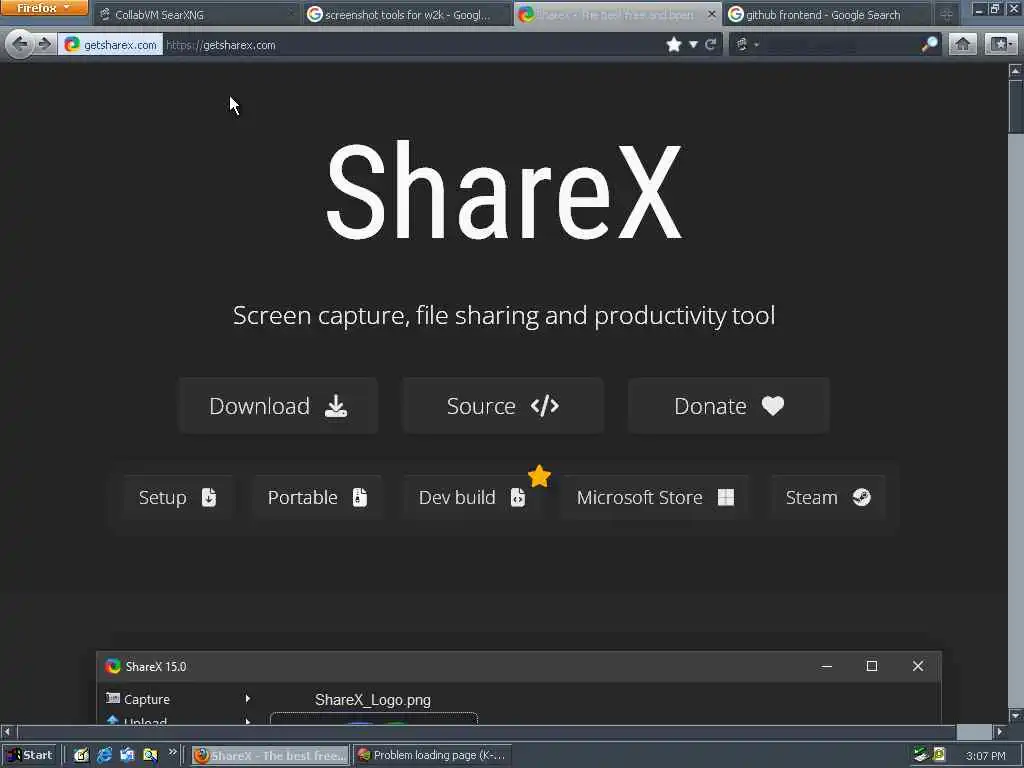Image resolution: width=1024 pixels, height=768 pixels.
Task: Click the network tray icon
Action: click(921, 755)
